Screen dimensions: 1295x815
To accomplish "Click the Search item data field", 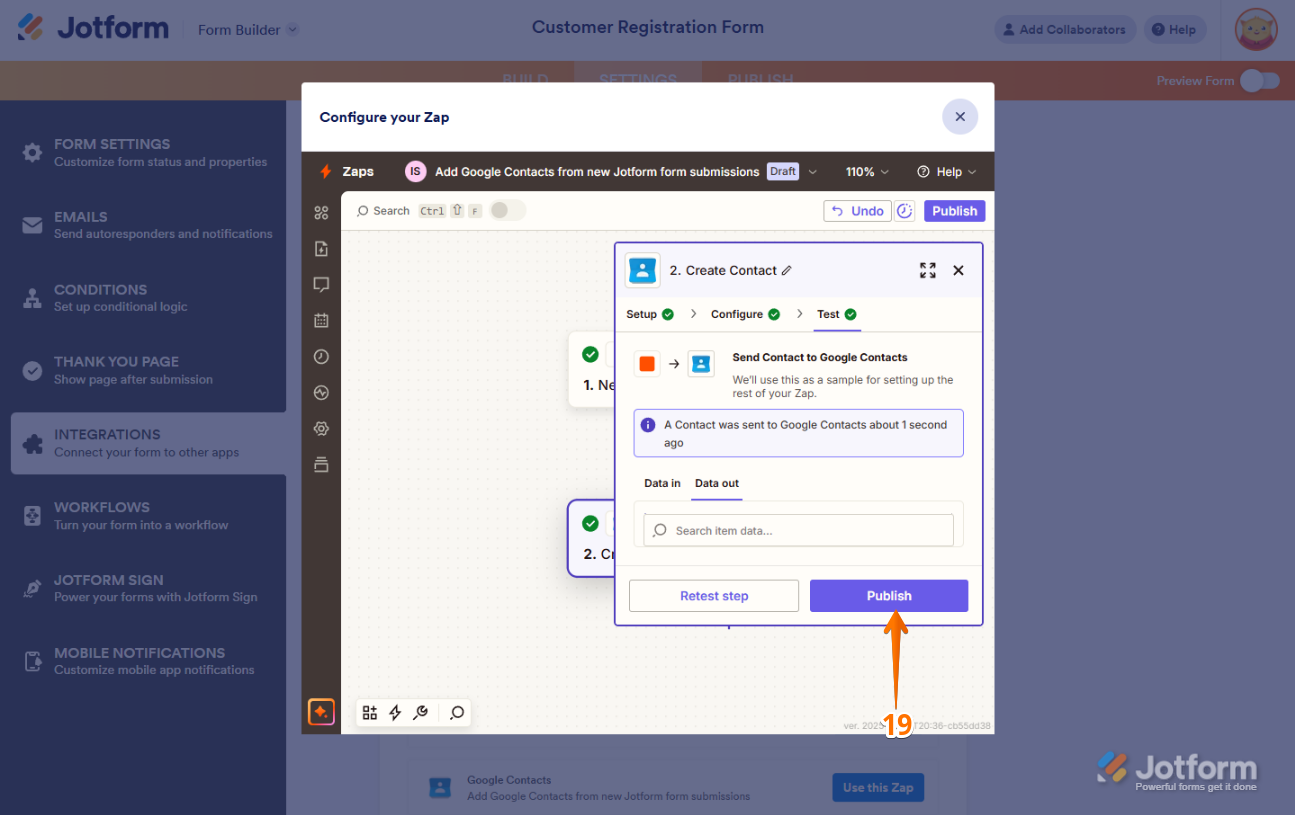I will pyautogui.click(x=799, y=530).
